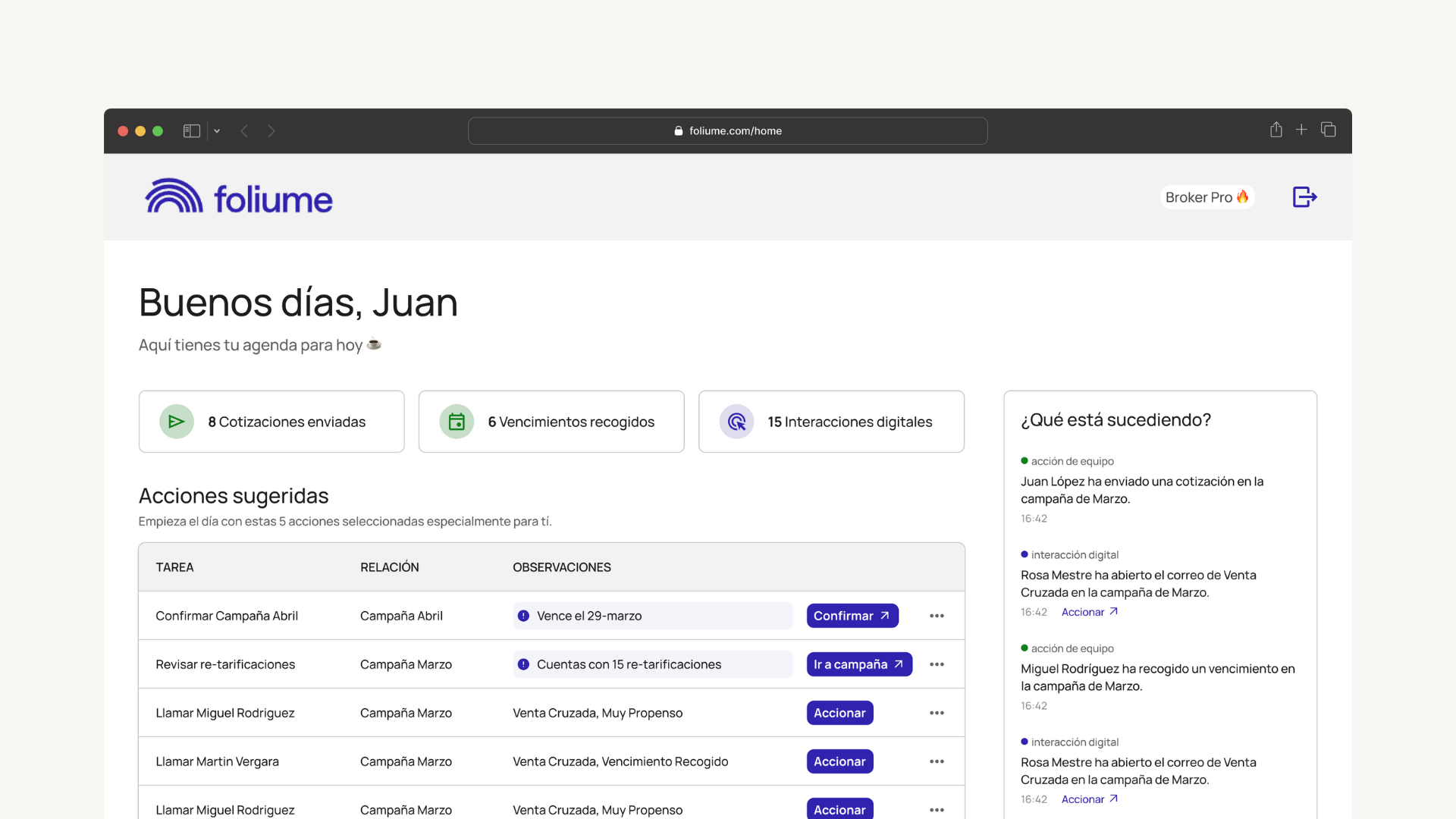Image resolution: width=1456 pixels, height=819 pixels.
Task: Click the Broker Pro badge
Action: pyautogui.click(x=1207, y=197)
